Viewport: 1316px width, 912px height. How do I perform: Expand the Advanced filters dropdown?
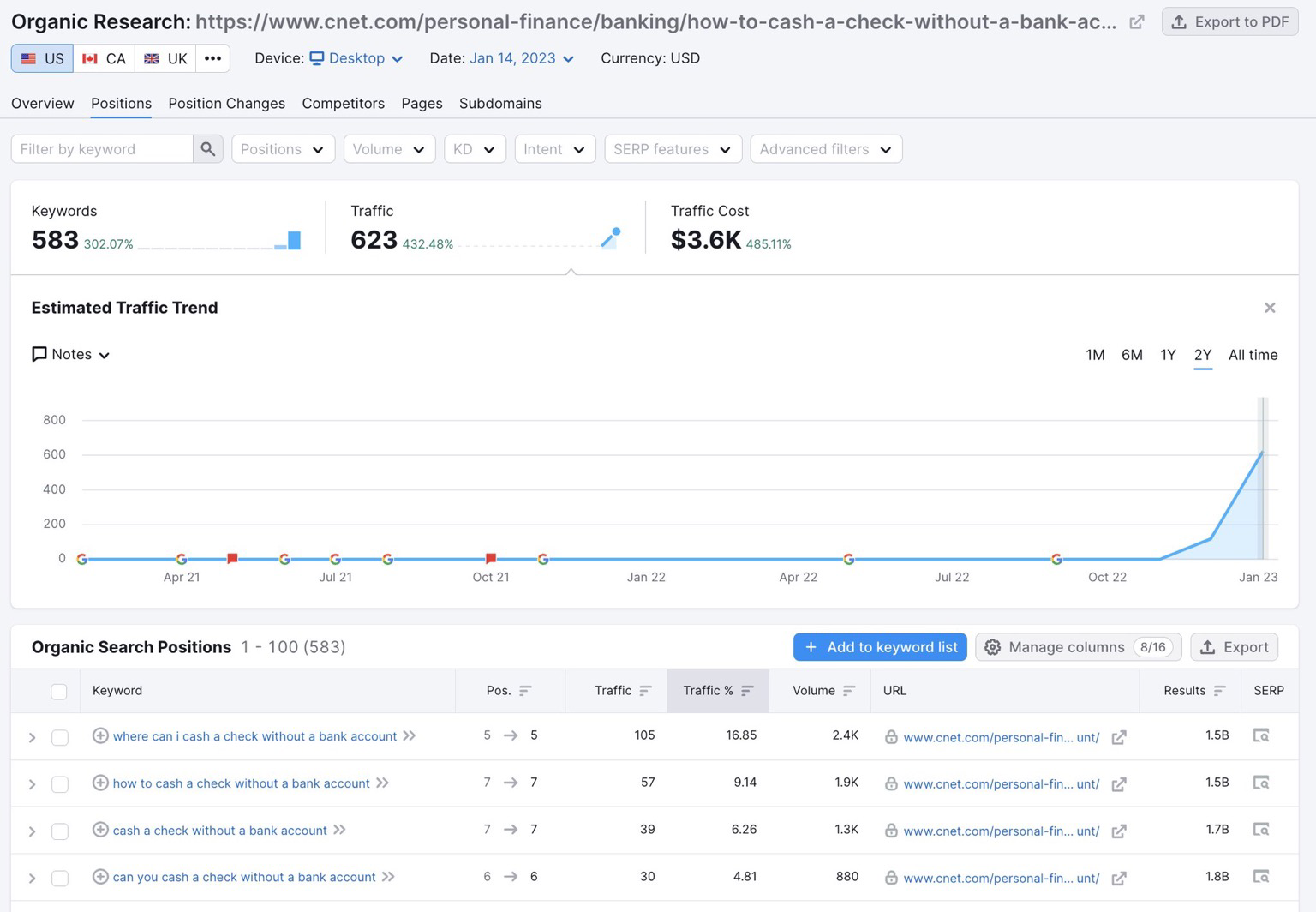825,149
